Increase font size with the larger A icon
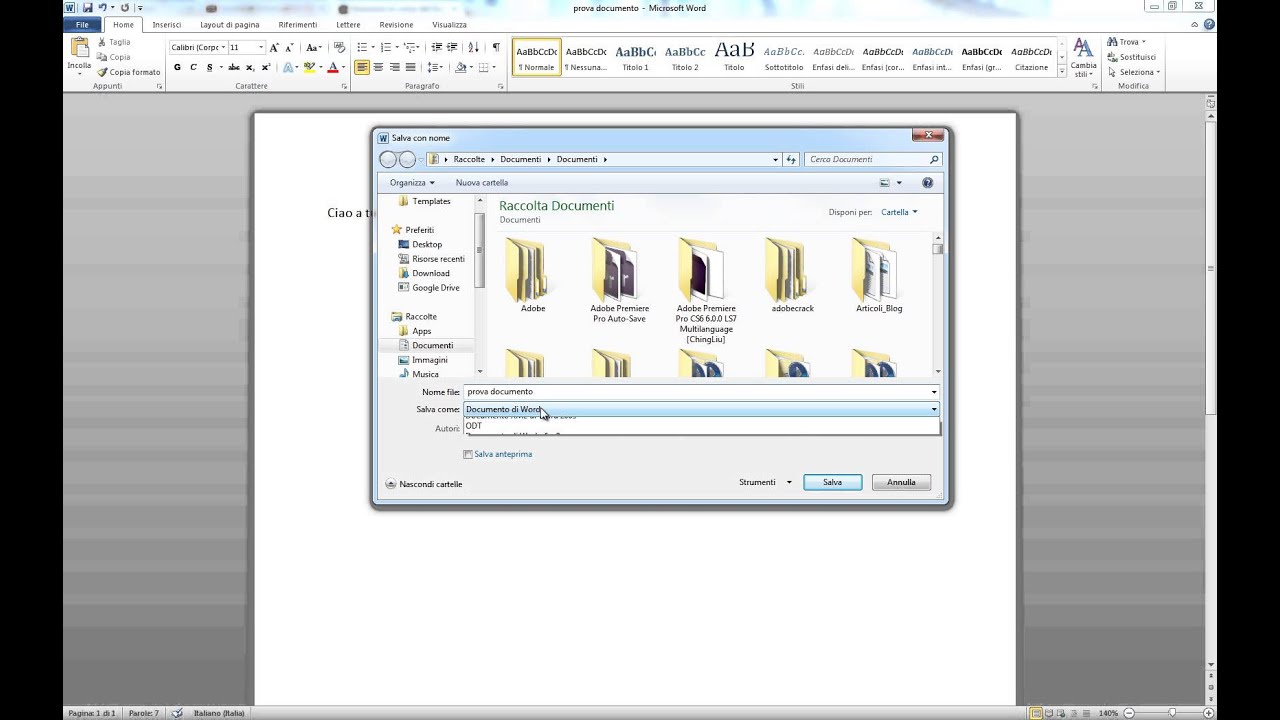 pos(275,47)
